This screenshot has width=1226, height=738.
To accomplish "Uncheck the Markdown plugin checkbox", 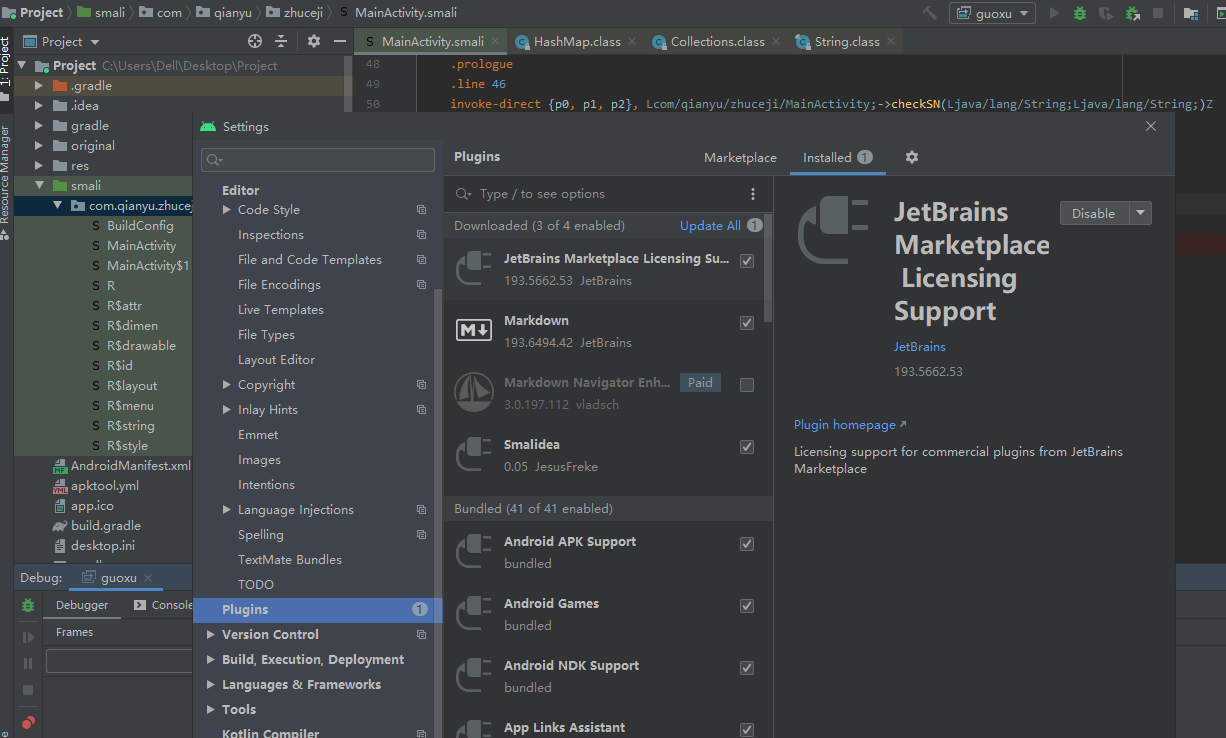I will coord(746,323).
